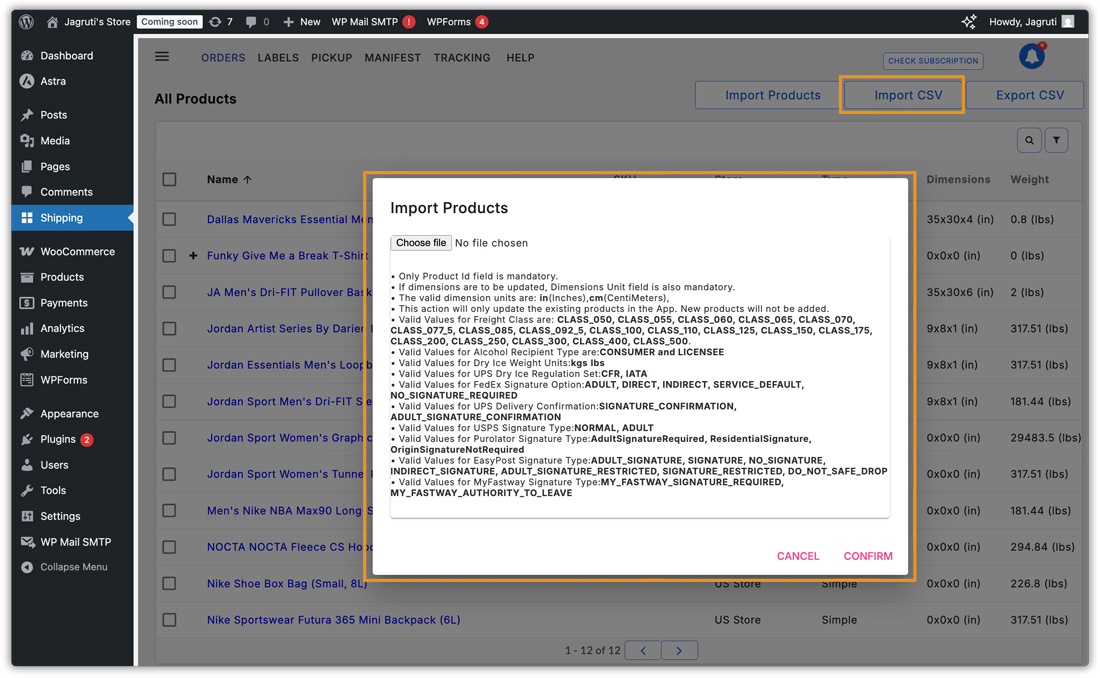Check the Funky Give Me a Break row
The width and height of the screenshot is (1100, 678).
169,255
